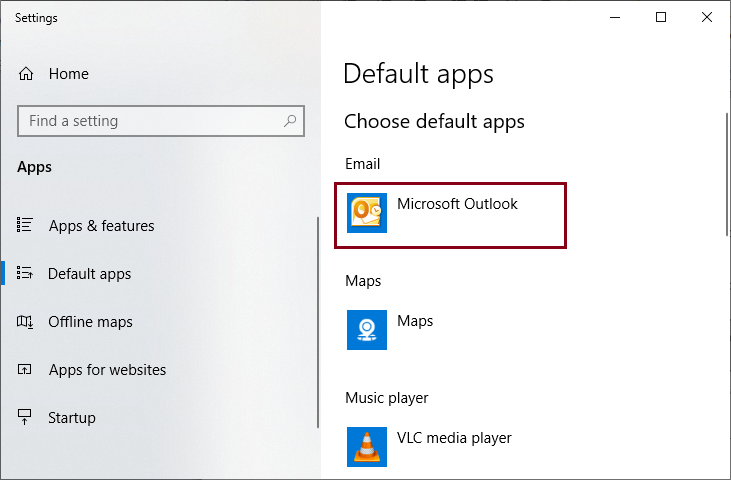Click the Offline maps icon
Viewport: 731px width, 480px height.
(25, 322)
